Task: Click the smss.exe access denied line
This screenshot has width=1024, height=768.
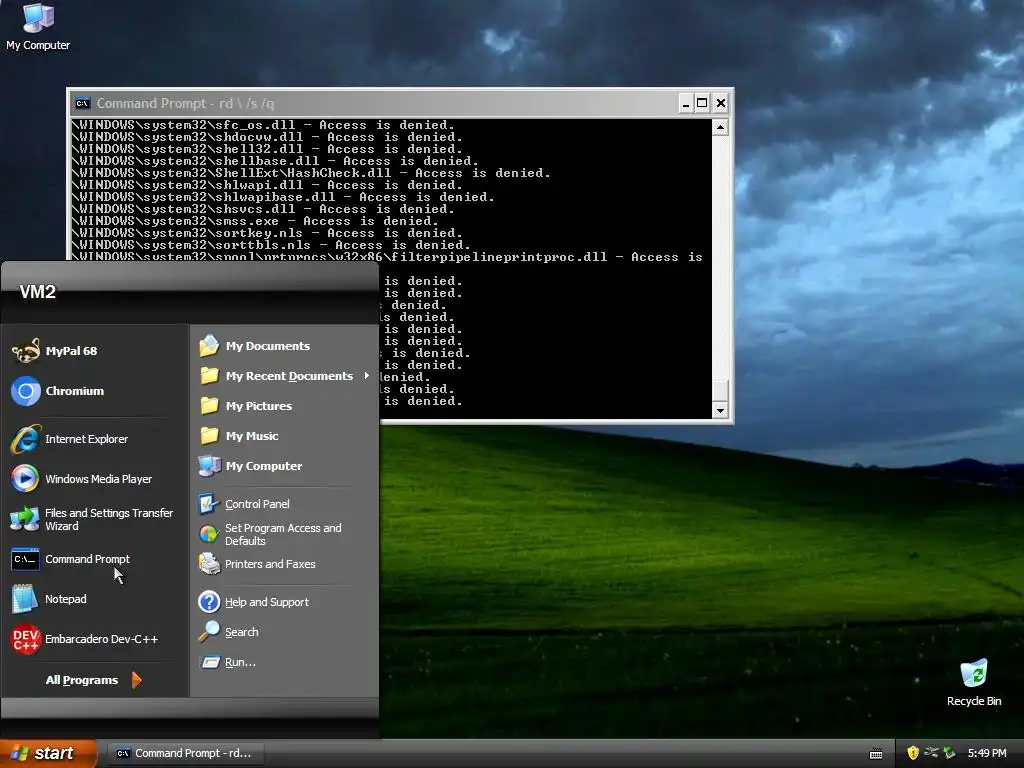Action: tap(255, 221)
